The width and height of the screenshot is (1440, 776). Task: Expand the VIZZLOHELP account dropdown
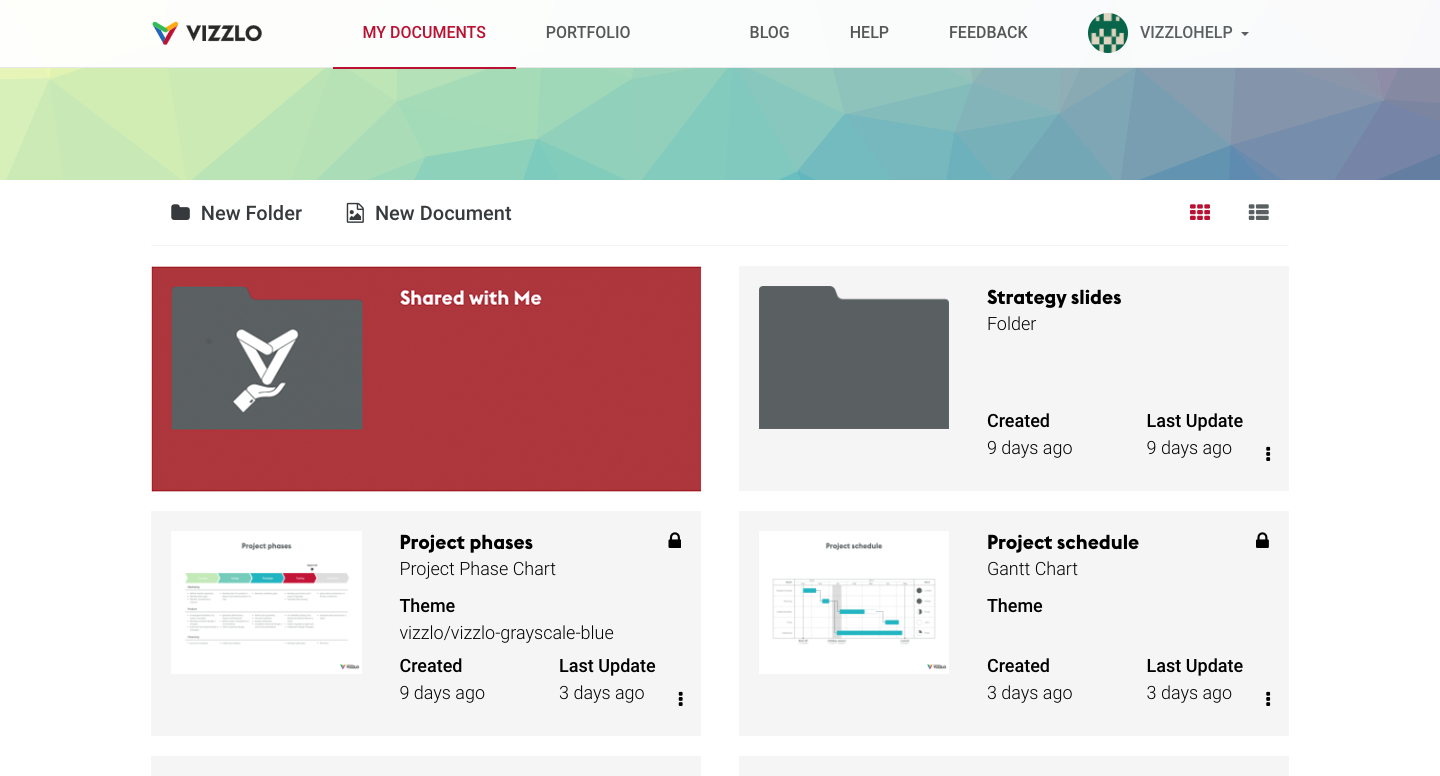click(x=1245, y=34)
